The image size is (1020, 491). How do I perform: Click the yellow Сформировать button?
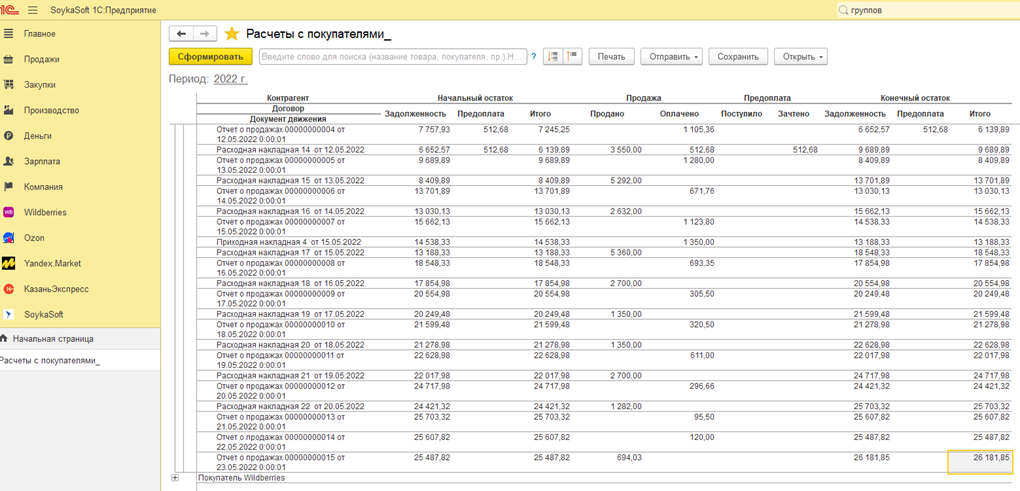[210, 57]
